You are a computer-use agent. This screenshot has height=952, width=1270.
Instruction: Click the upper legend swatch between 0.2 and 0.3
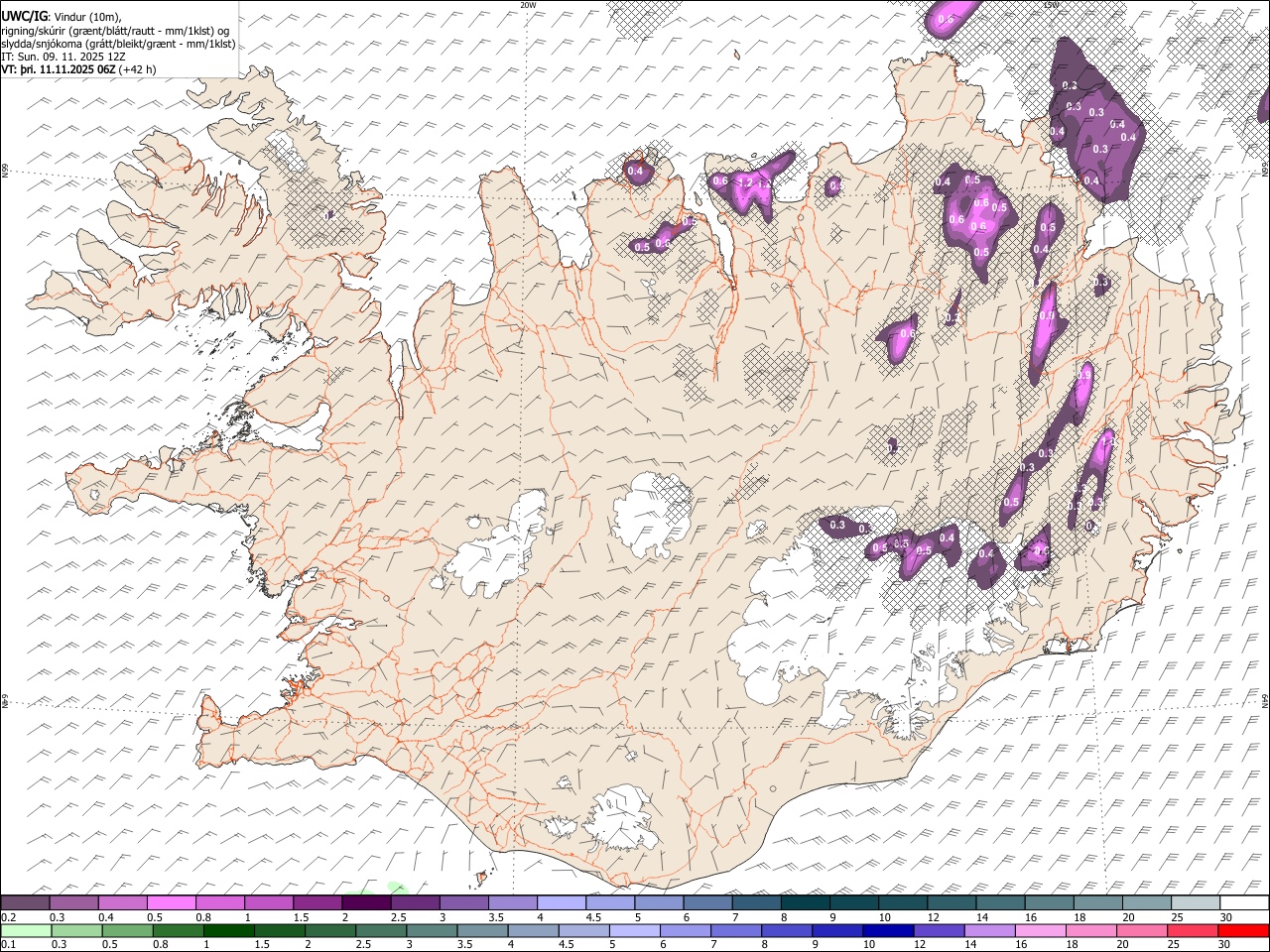pyautogui.click(x=26, y=903)
